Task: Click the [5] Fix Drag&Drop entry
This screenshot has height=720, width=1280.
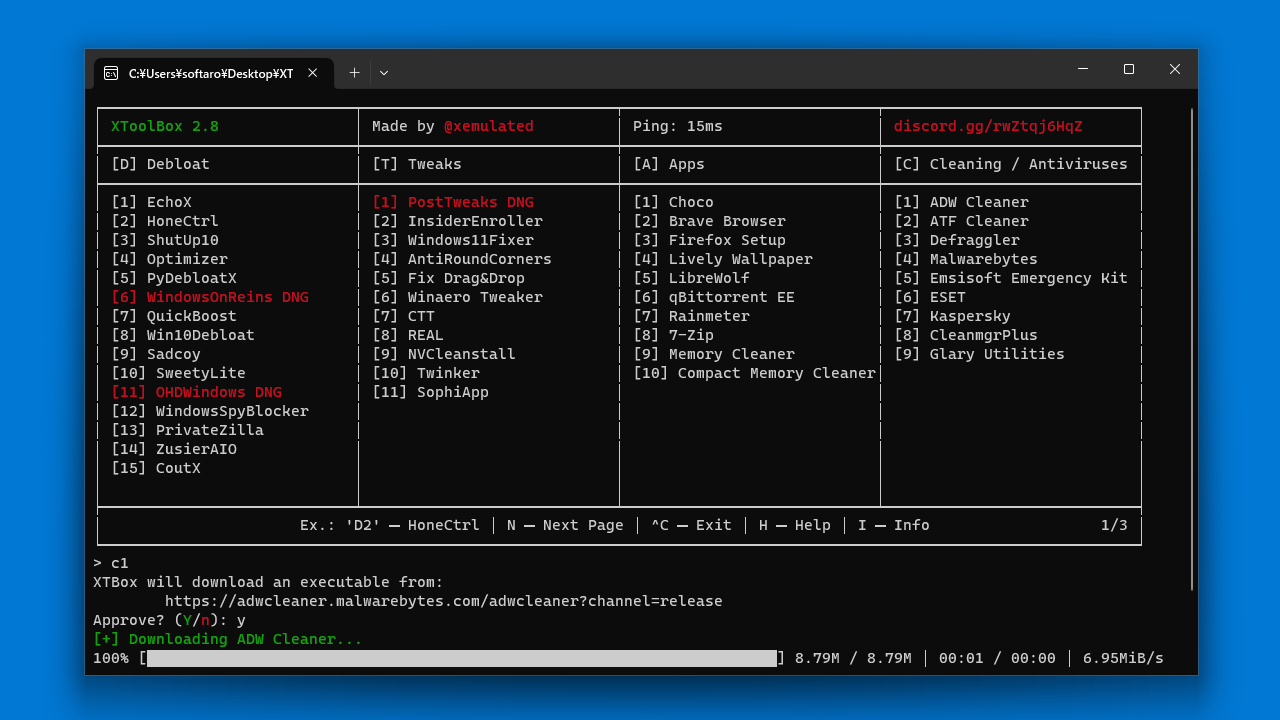Action: 449,278
